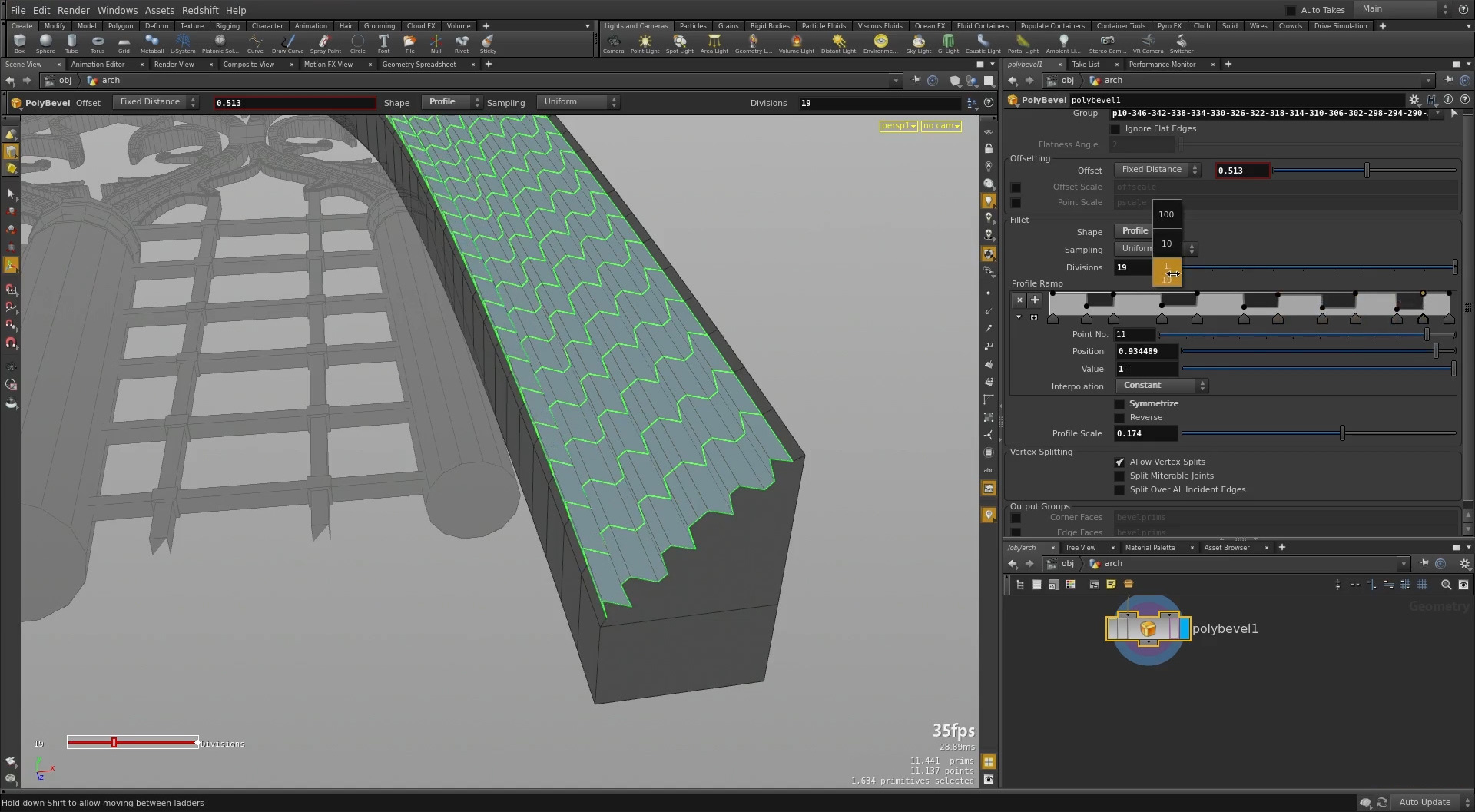Click the Spray Paint shelf tool
This screenshot has width=1475, height=812.
(325, 43)
